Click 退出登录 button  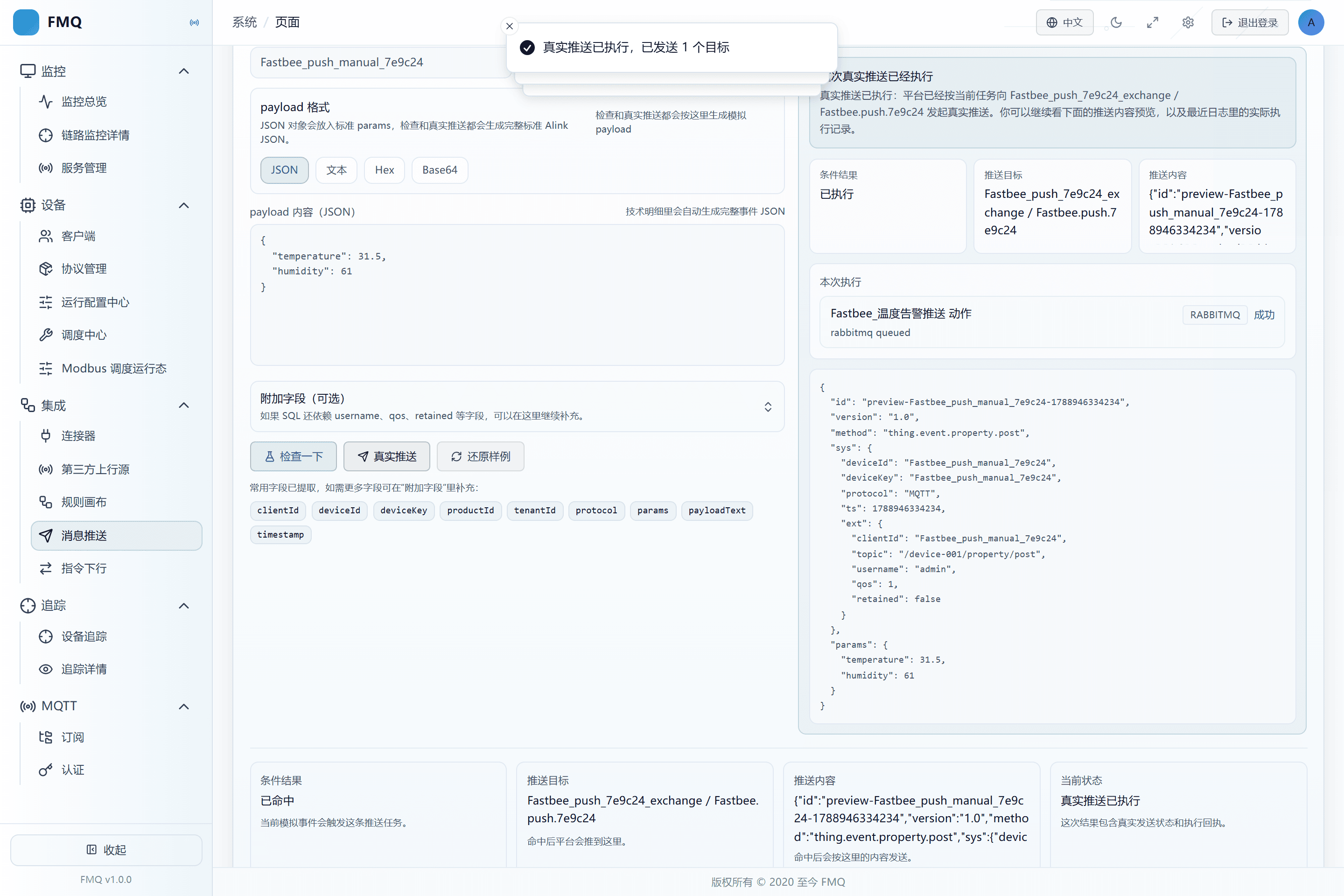[1250, 22]
